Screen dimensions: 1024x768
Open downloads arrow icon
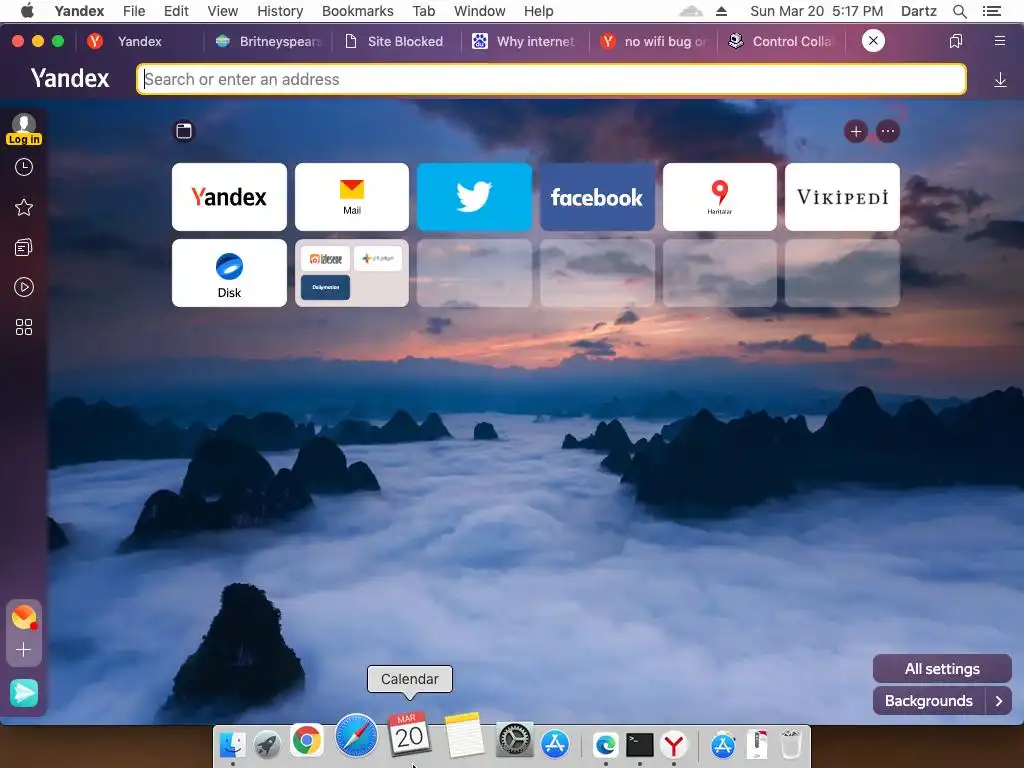click(x=1000, y=80)
